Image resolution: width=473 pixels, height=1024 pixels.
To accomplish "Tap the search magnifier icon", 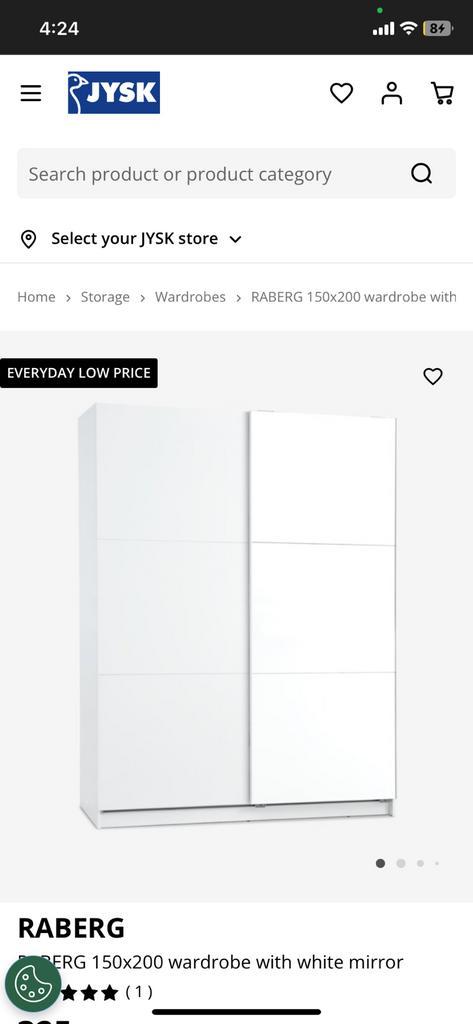I will tap(421, 174).
